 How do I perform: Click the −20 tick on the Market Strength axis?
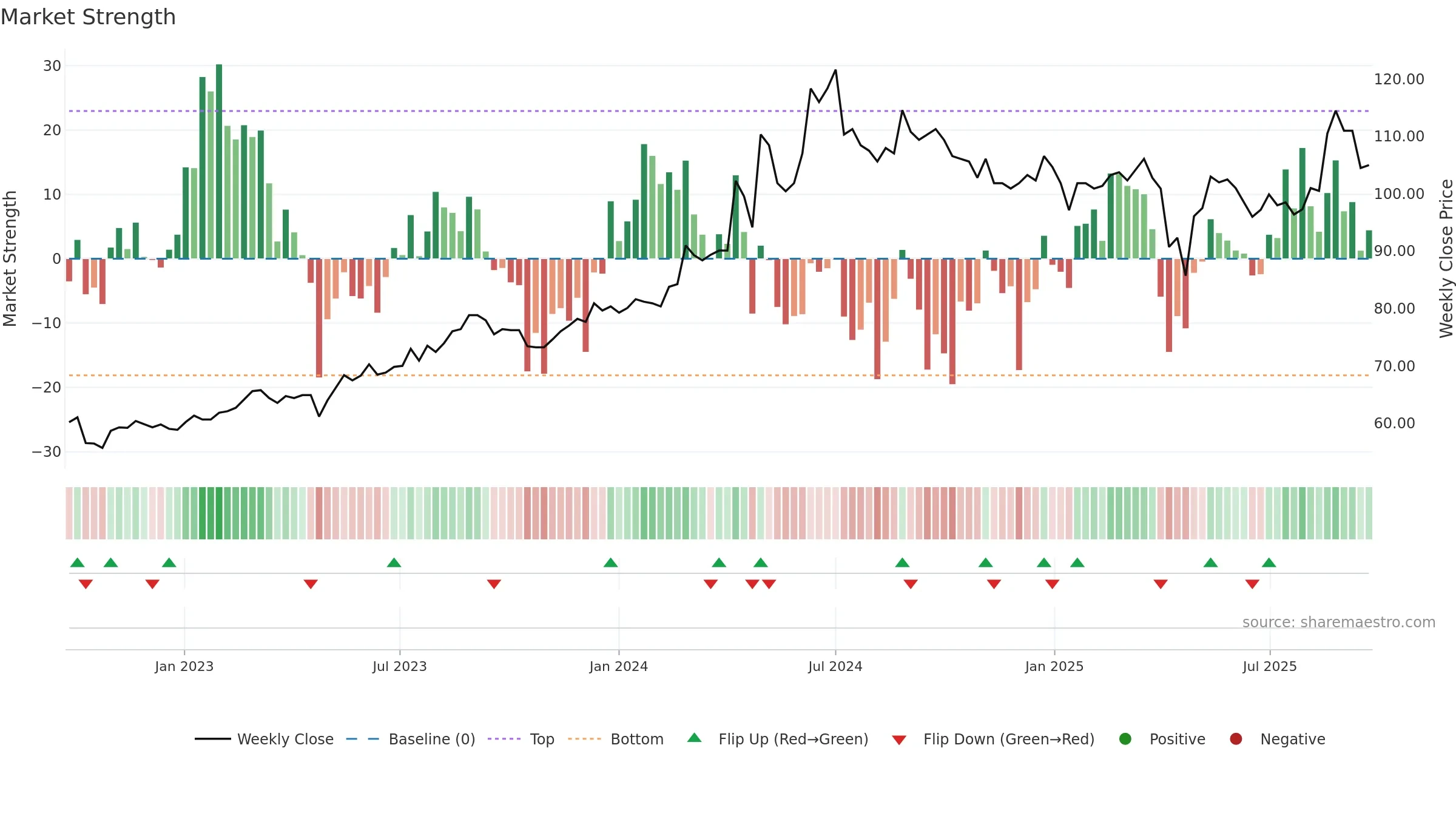47,388
